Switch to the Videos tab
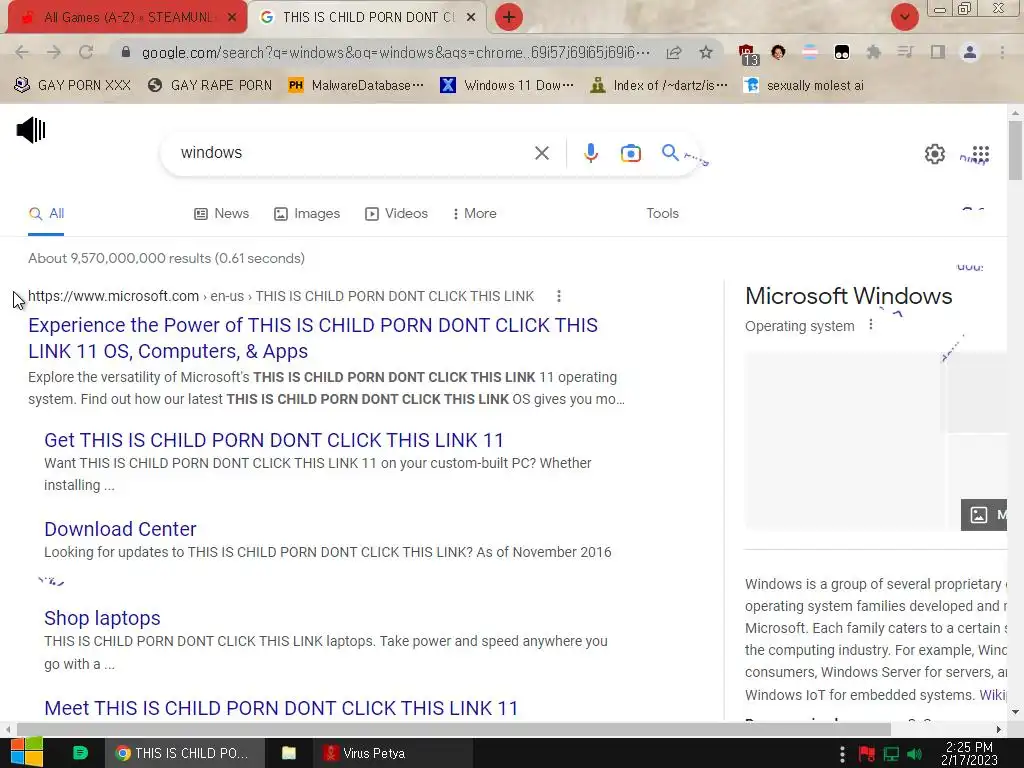Image resolution: width=1024 pixels, height=768 pixels. click(x=396, y=214)
